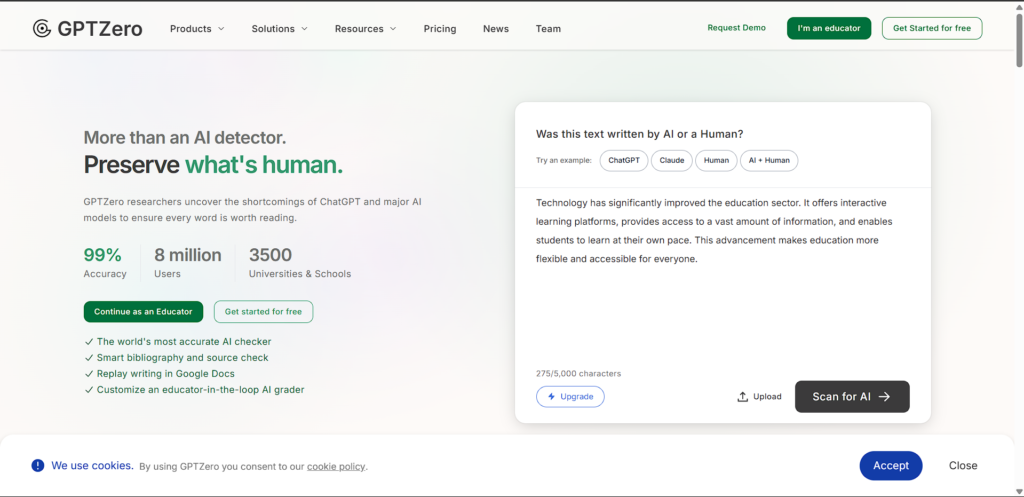Screen dimensions: 1024x497
Task: Click the page vertical scrollbar thumb
Action: pyautogui.click(x=1019, y=40)
